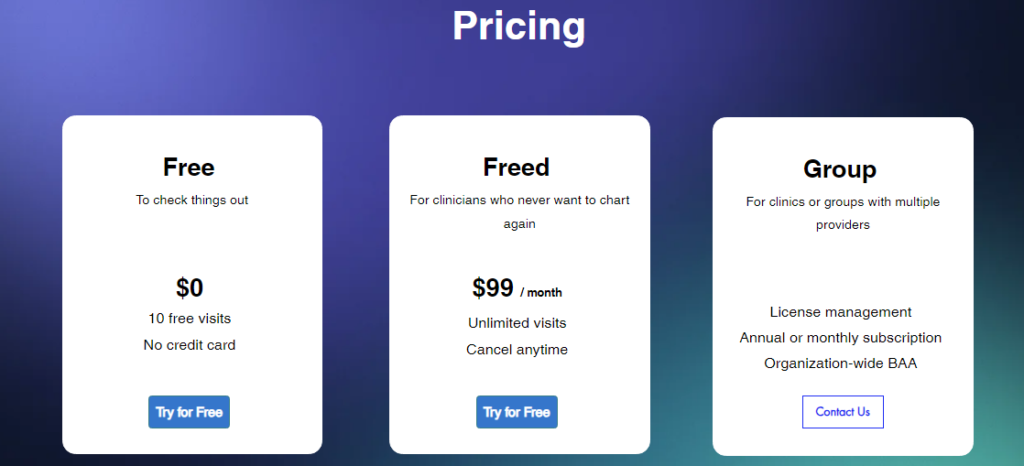Click the 'Unlimited visits' feature text
The image size is (1024, 466).
517,323
